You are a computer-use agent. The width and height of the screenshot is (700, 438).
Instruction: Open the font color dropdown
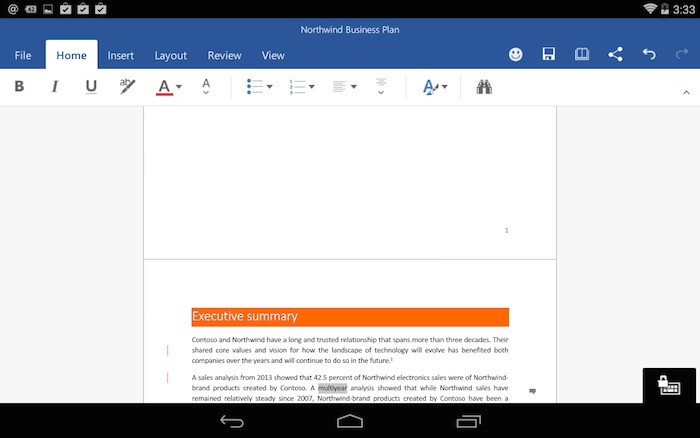pyautogui.click(x=170, y=87)
